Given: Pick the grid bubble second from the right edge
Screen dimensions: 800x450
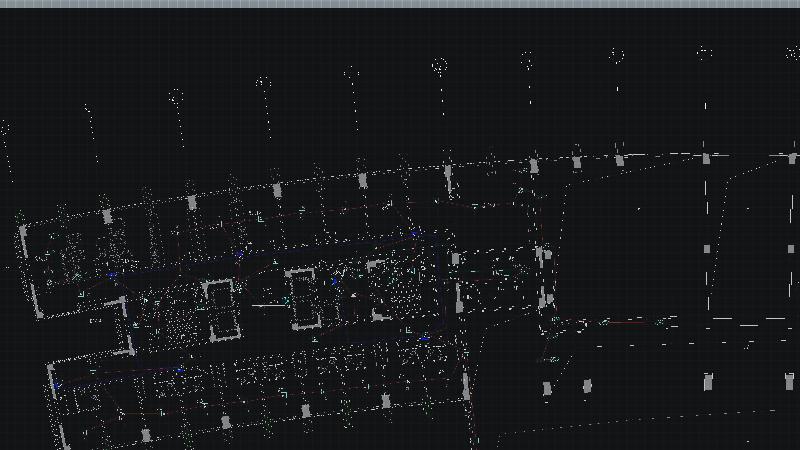Looking at the screenshot, I should [704, 53].
